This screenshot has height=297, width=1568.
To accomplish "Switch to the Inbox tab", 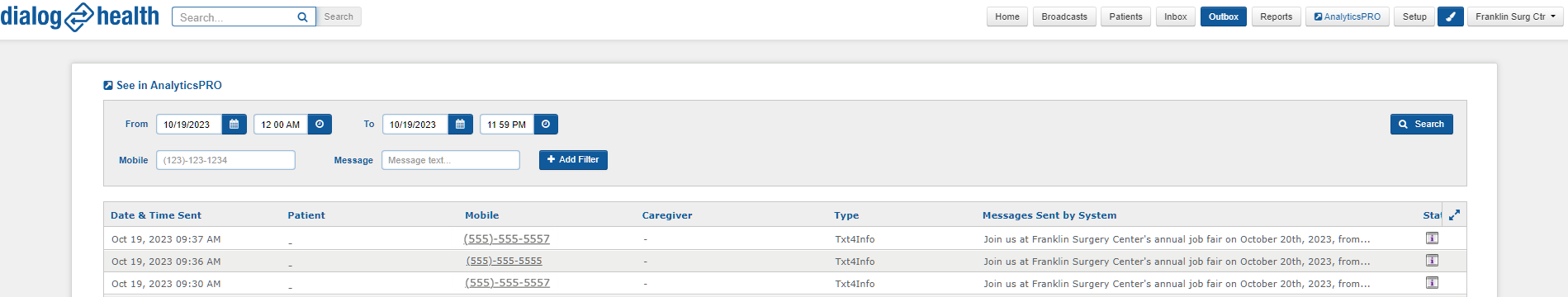I will pos(1176,16).
